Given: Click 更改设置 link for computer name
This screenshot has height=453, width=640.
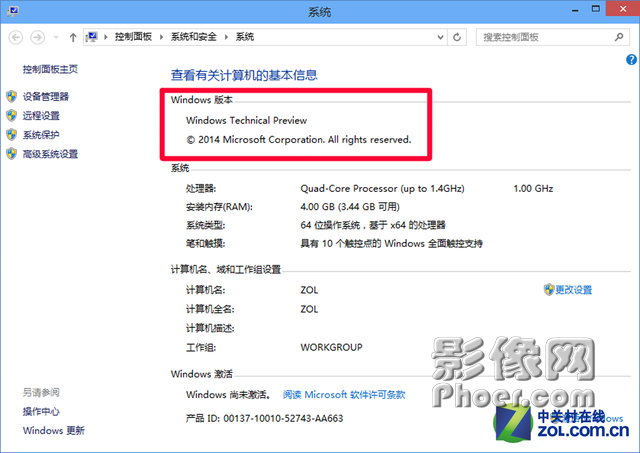Looking at the screenshot, I should click(573, 290).
